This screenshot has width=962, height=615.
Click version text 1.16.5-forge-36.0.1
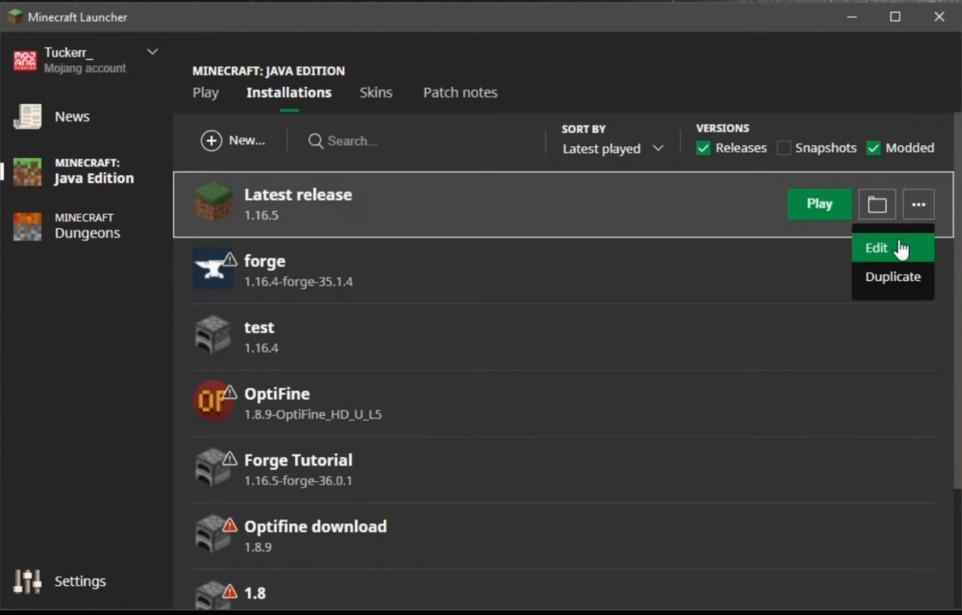pyautogui.click(x=298, y=481)
